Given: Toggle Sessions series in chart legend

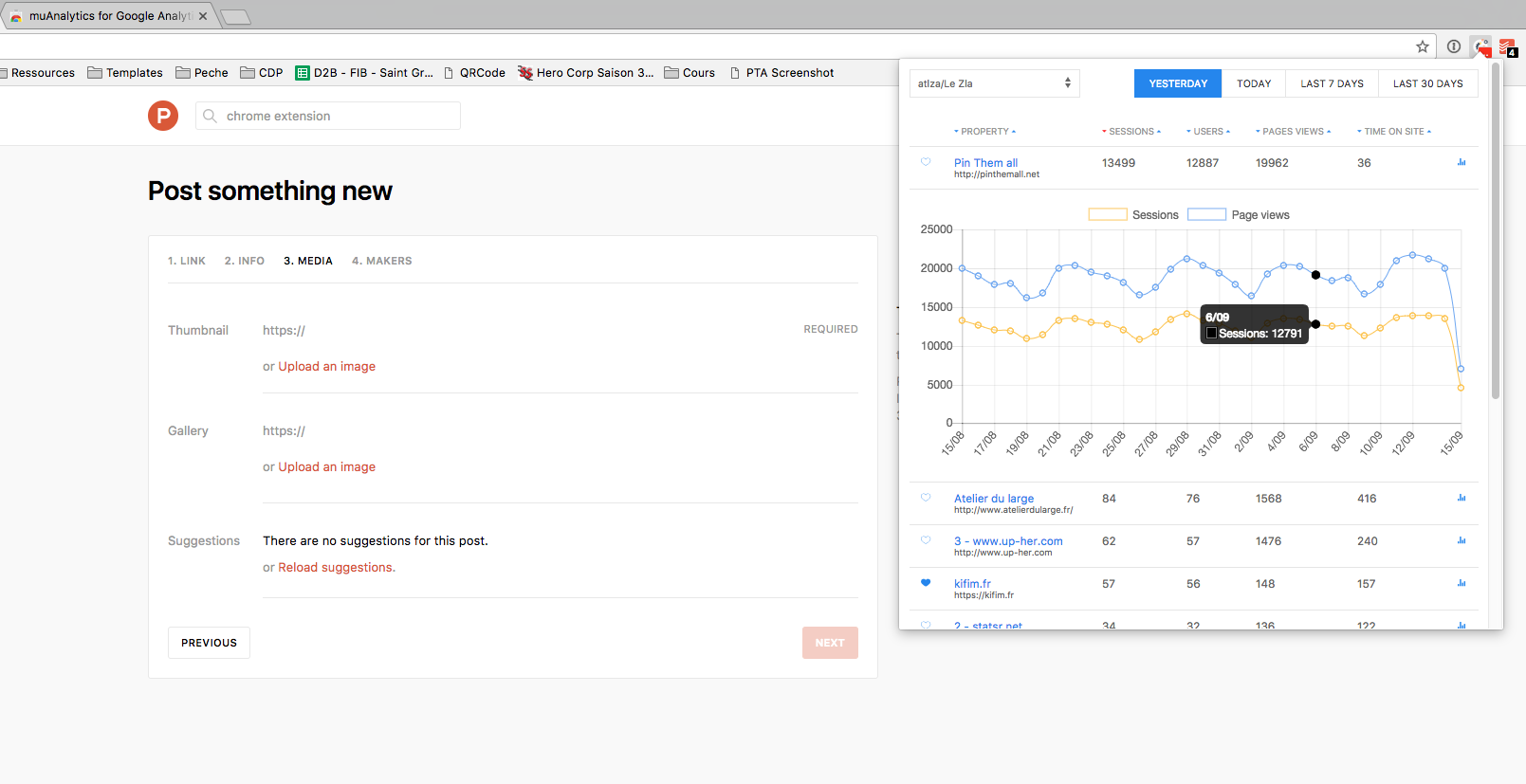Looking at the screenshot, I should click(x=1133, y=215).
